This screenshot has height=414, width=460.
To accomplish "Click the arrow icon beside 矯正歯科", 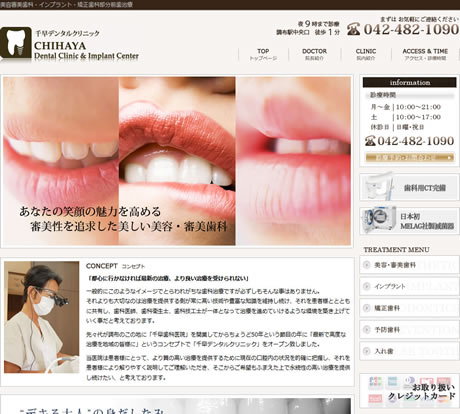I will click(x=366, y=308).
